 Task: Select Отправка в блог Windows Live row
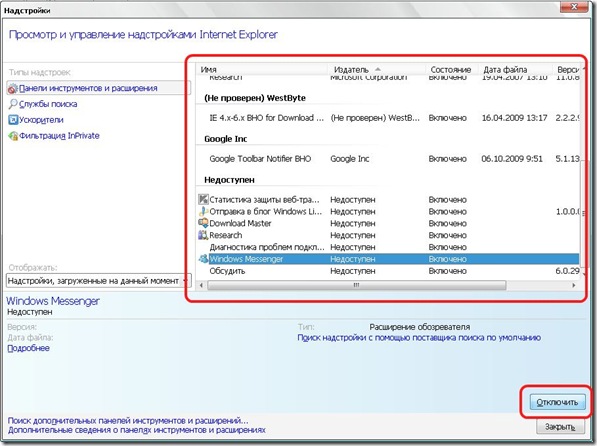click(x=388, y=211)
